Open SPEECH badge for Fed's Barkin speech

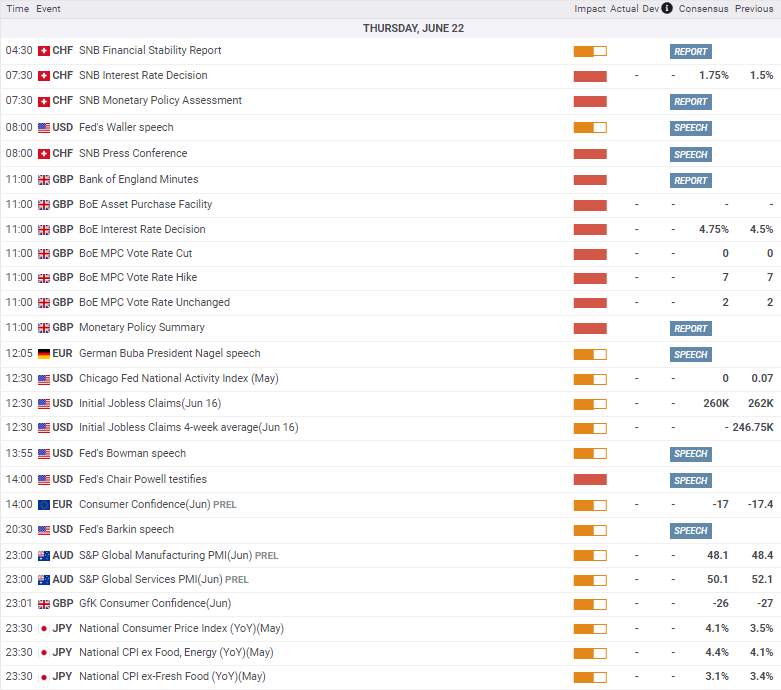(690, 531)
